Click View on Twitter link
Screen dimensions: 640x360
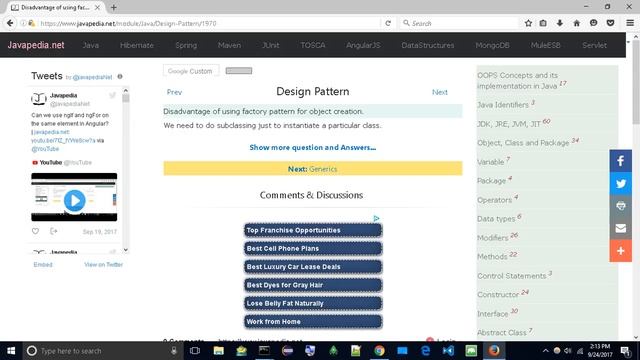(103, 264)
